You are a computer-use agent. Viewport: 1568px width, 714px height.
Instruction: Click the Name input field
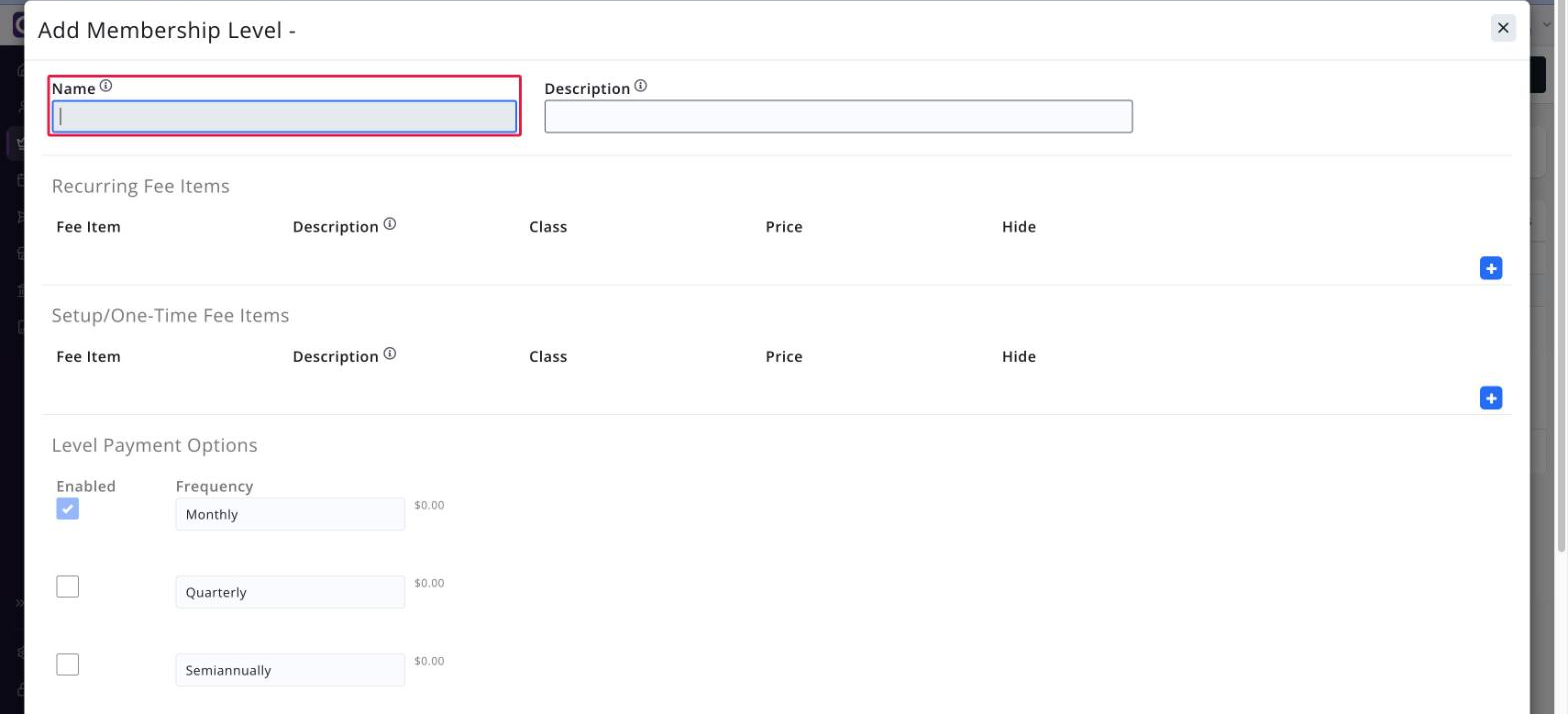click(x=284, y=117)
